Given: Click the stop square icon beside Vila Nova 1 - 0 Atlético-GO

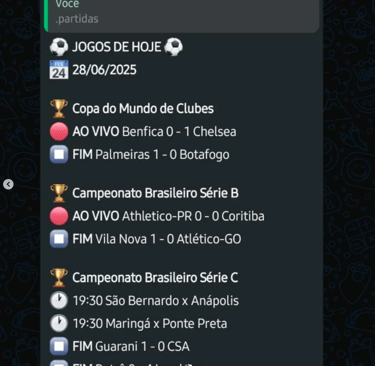Looking at the screenshot, I should coord(59,239).
